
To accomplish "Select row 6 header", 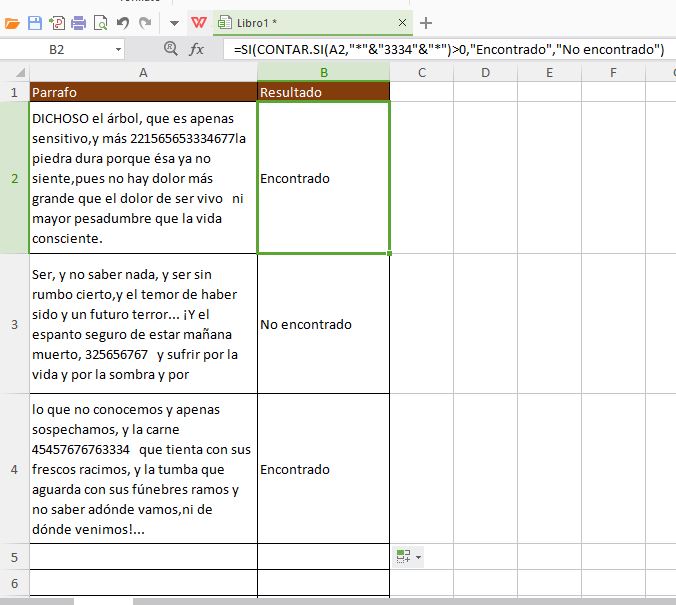I will pos(15,583).
